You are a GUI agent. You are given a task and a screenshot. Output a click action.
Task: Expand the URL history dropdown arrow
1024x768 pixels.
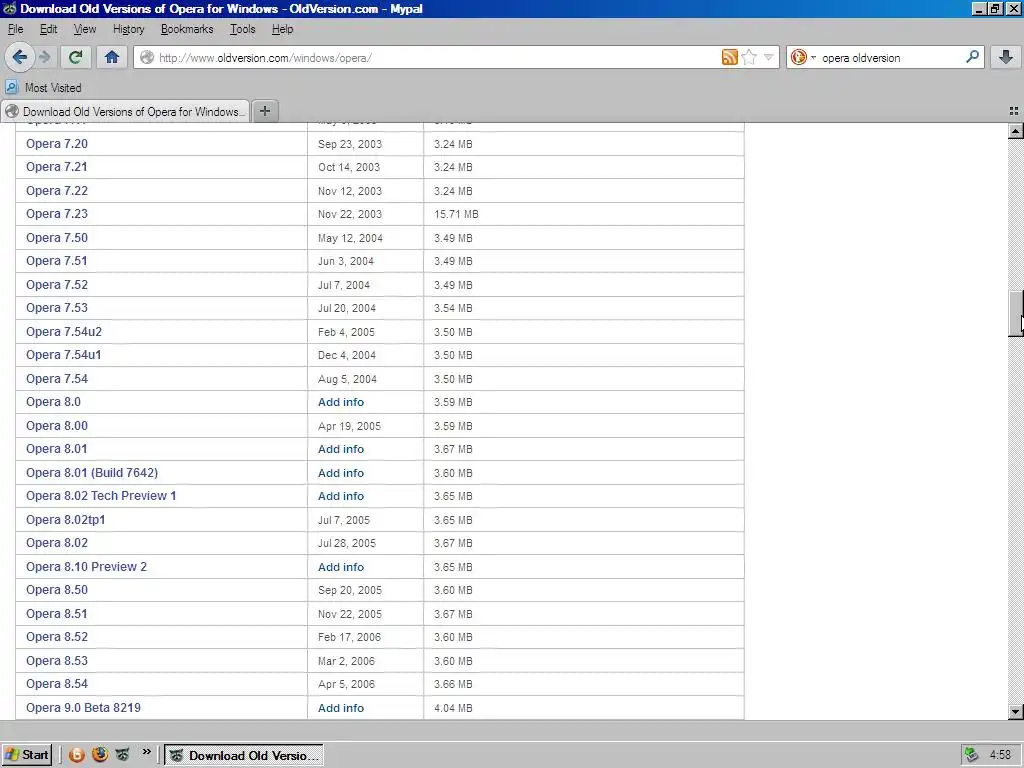[x=769, y=57]
